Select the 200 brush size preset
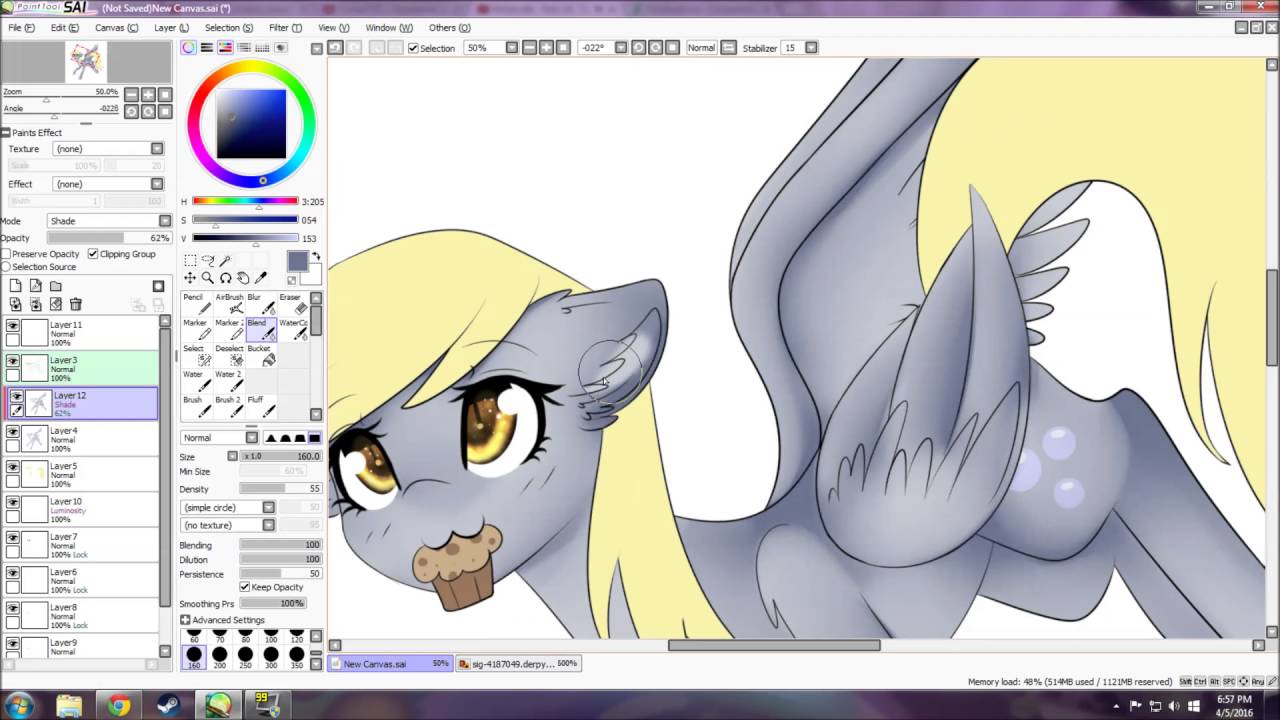Screen dimensions: 1280x720 (219, 657)
